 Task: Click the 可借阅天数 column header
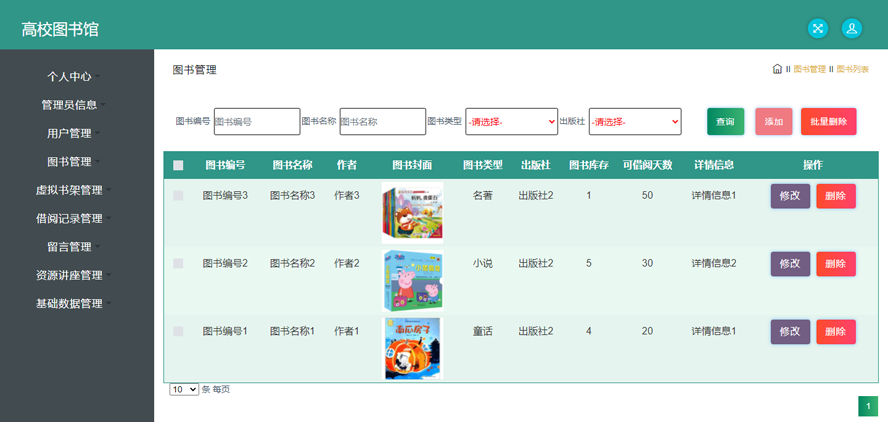tap(647, 165)
